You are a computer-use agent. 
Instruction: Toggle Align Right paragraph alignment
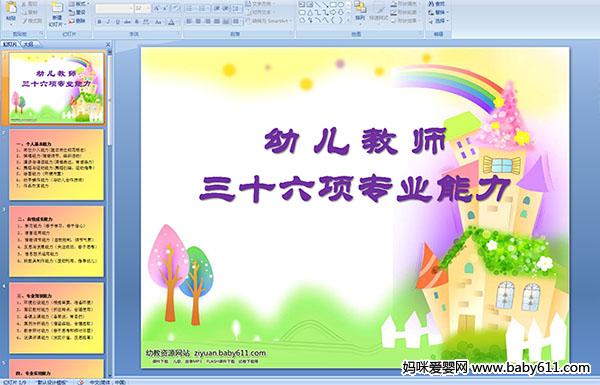(207, 21)
